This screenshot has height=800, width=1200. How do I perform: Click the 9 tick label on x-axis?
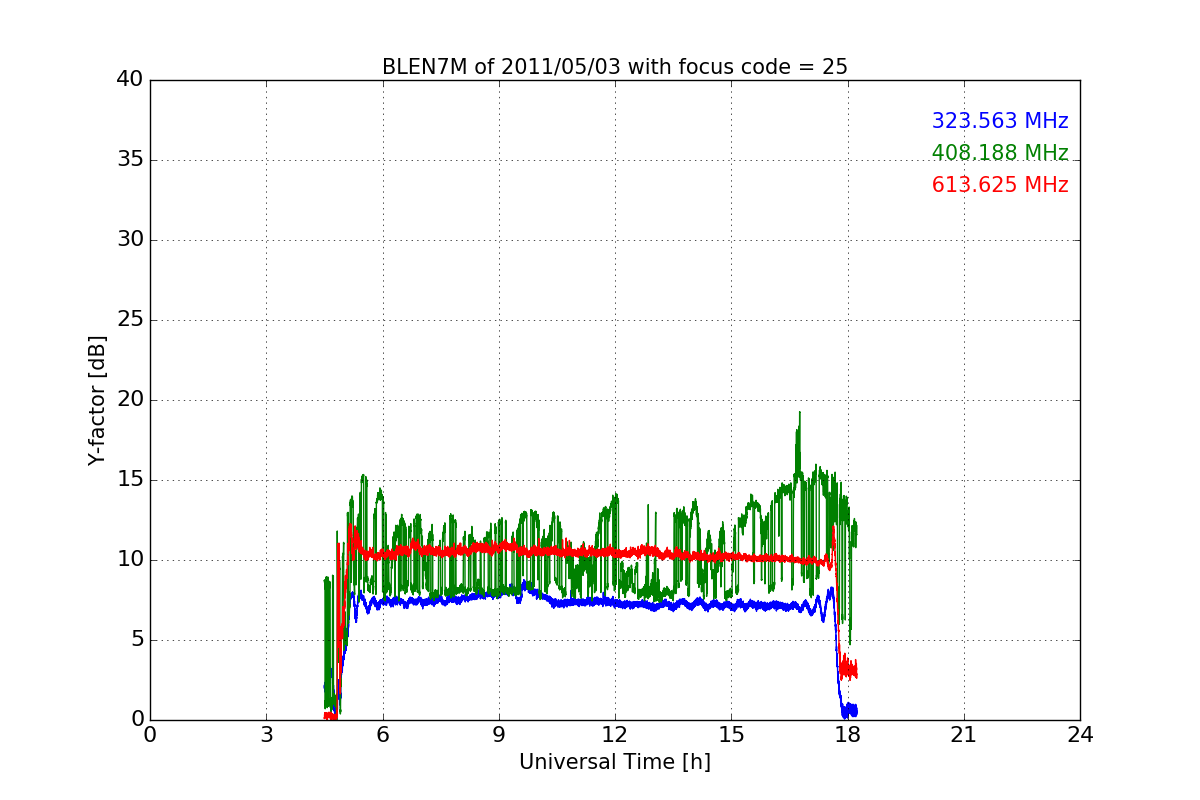pyautogui.click(x=498, y=735)
